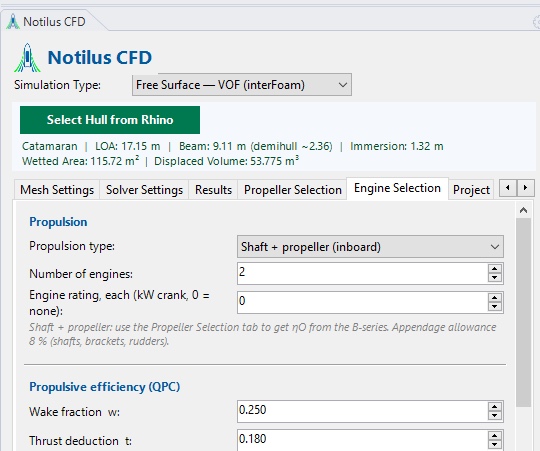The height and width of the screenshot is (451, 540).
Task: Click the 'Wetted Area: 115.72 m²' text
Action: pyautogui.click(x=81, y=161)
